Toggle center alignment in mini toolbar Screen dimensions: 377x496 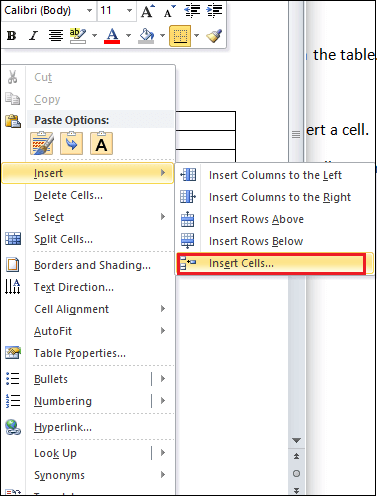point(56,36)
